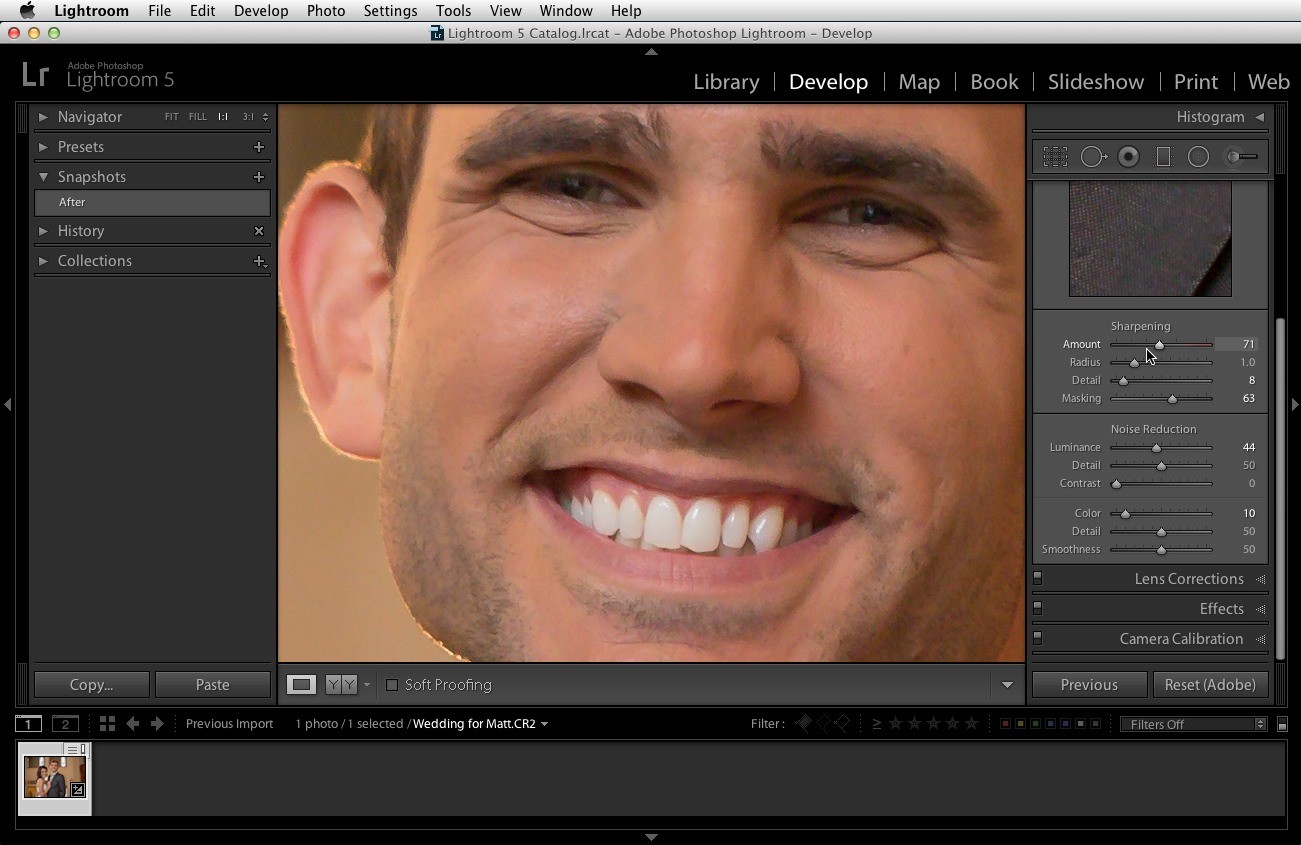Screen dimensions: 1301x845
Task: Open Before/After view options dropdown
Action: point(367,685)
